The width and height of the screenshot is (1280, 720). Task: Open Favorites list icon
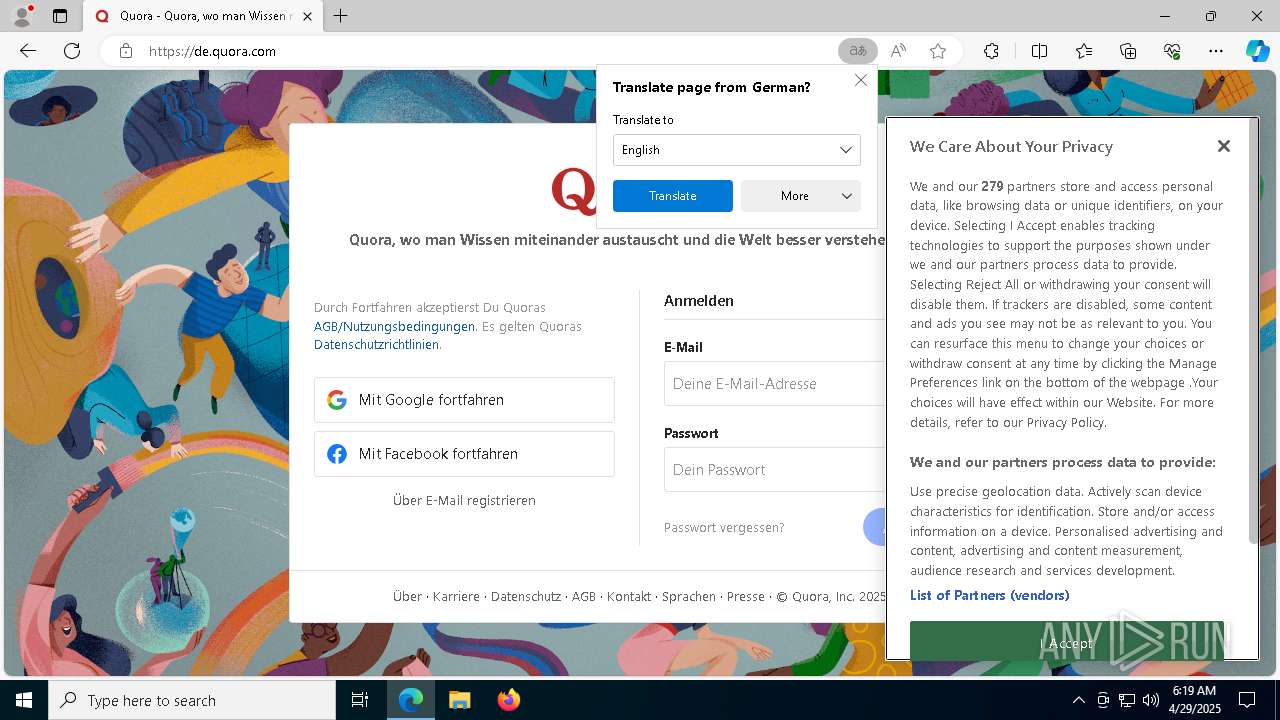click(x=1084, y=51)
